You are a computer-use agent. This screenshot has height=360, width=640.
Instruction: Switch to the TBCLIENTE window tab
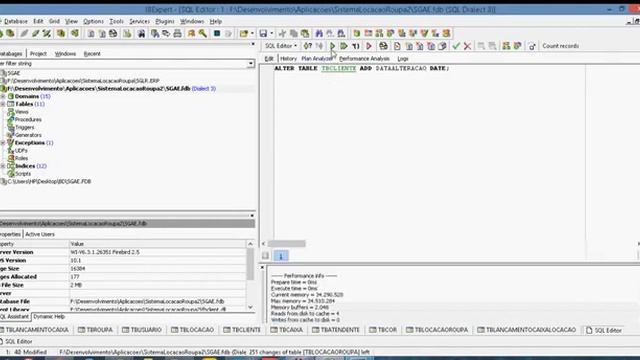pos(242,330)
